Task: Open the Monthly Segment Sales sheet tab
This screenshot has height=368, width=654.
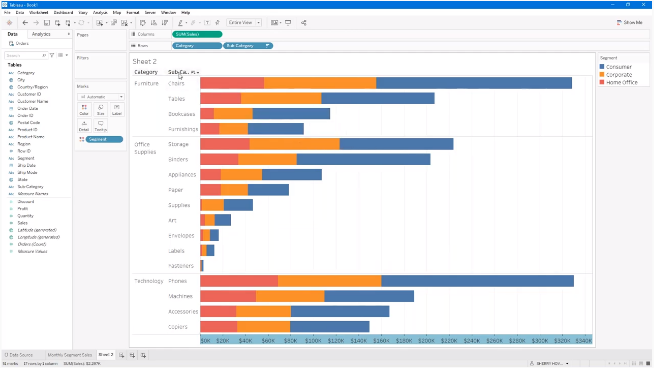Action: point(70,355)
